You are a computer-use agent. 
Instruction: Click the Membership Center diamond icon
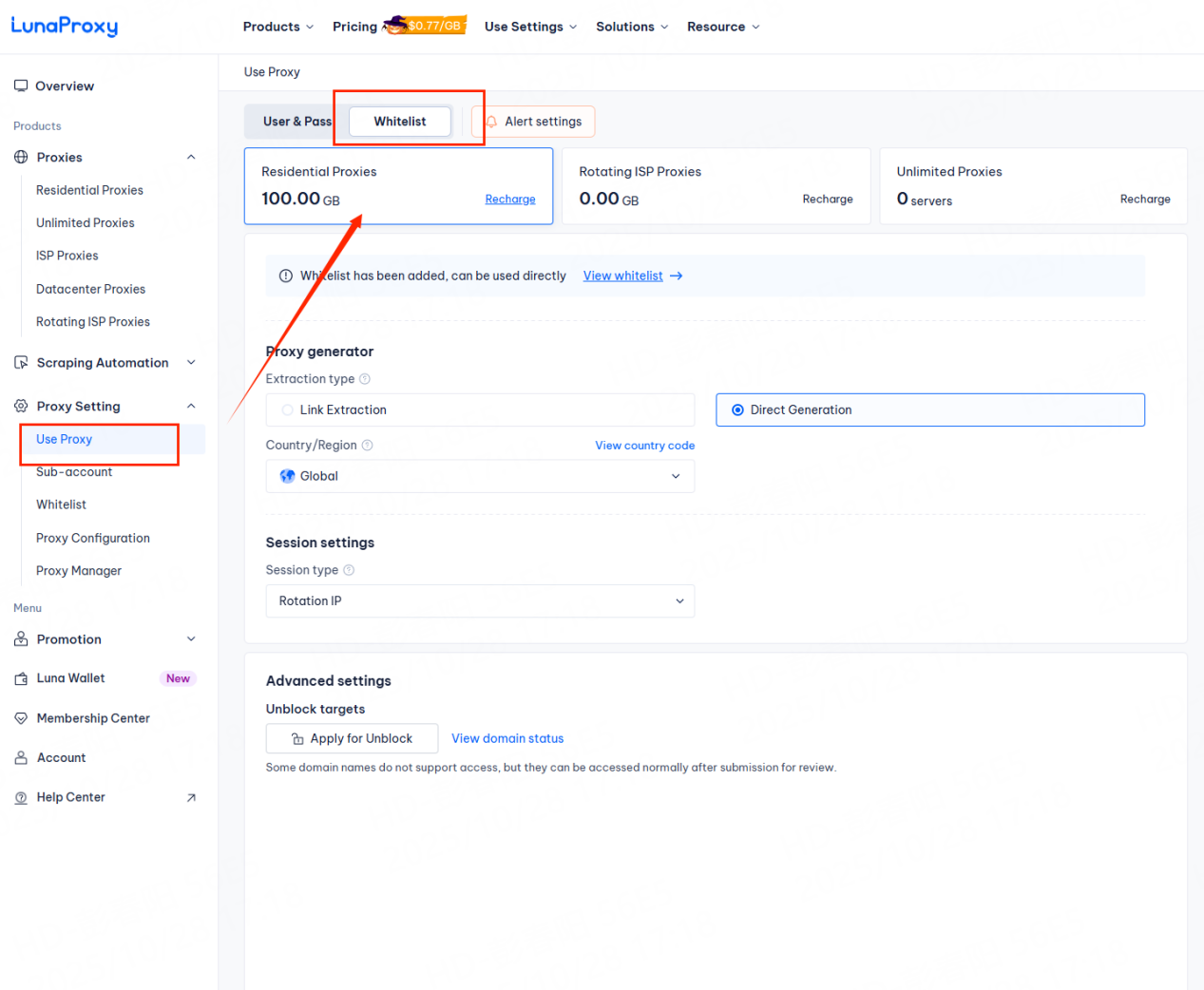21,718
